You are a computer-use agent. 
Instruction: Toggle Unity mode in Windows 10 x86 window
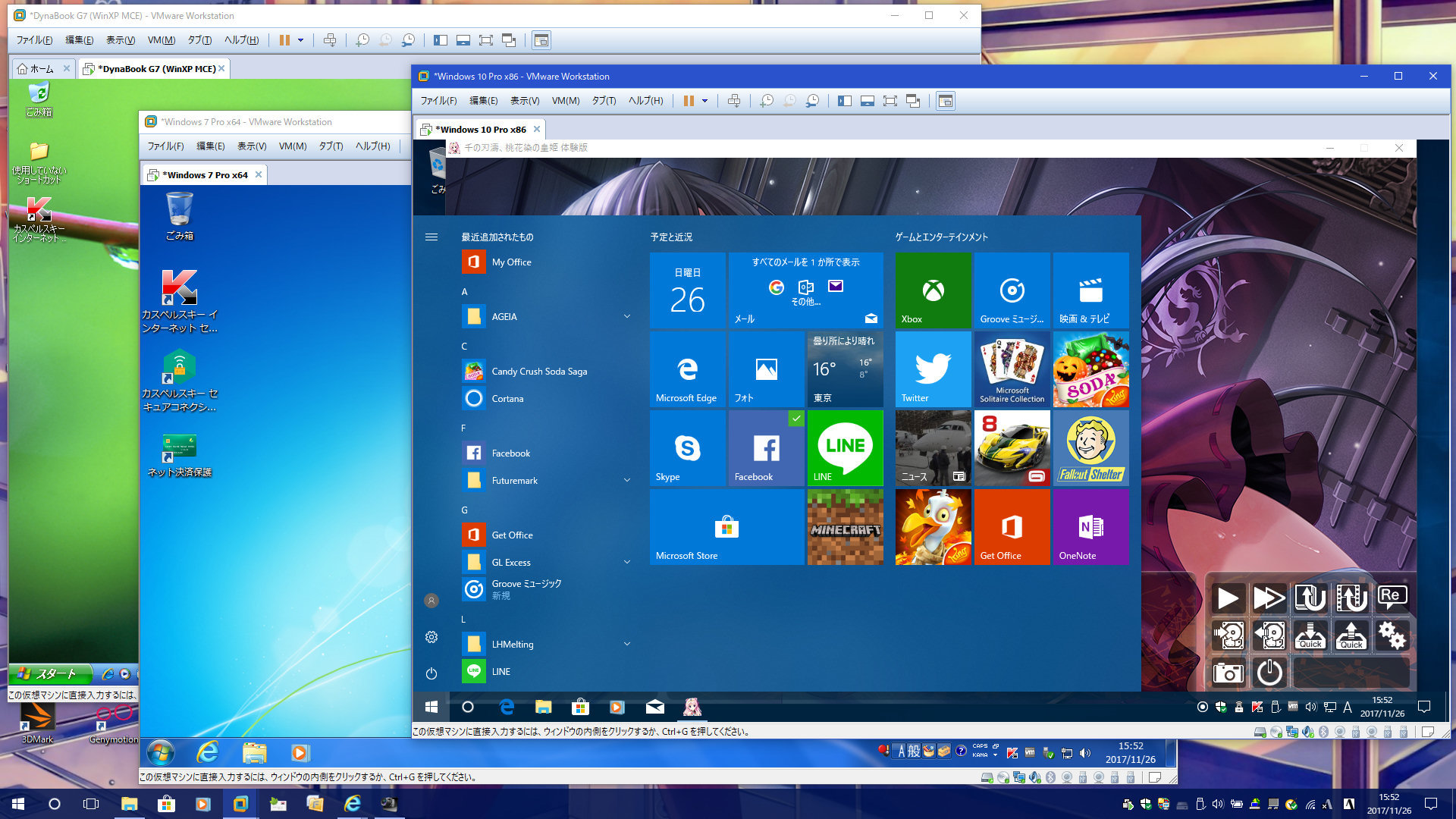(913, 101)
